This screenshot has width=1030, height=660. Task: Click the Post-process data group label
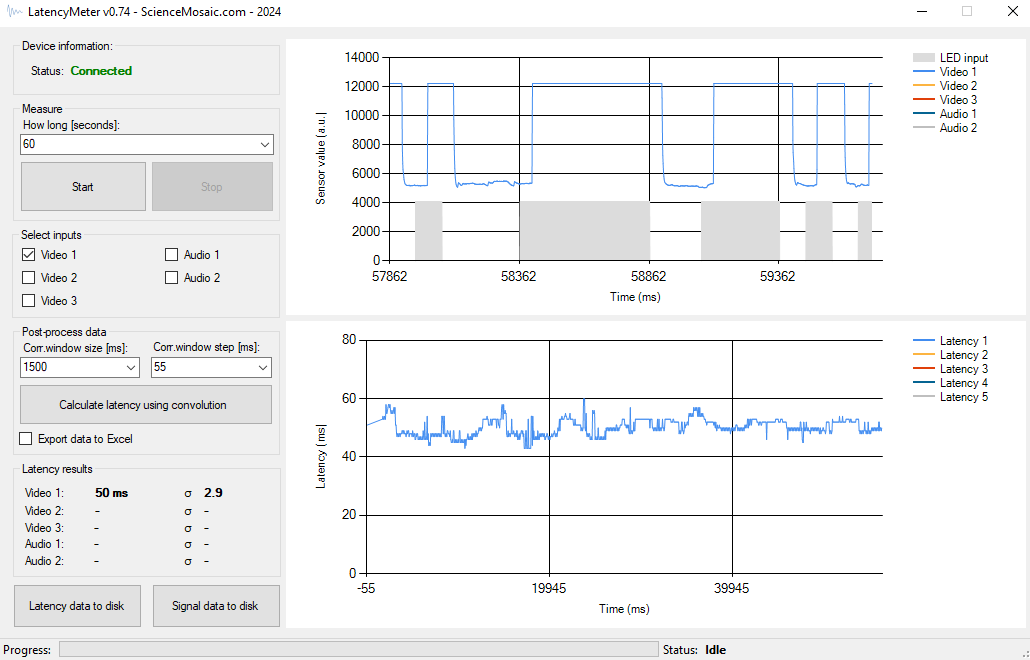(x=64, y=332)
